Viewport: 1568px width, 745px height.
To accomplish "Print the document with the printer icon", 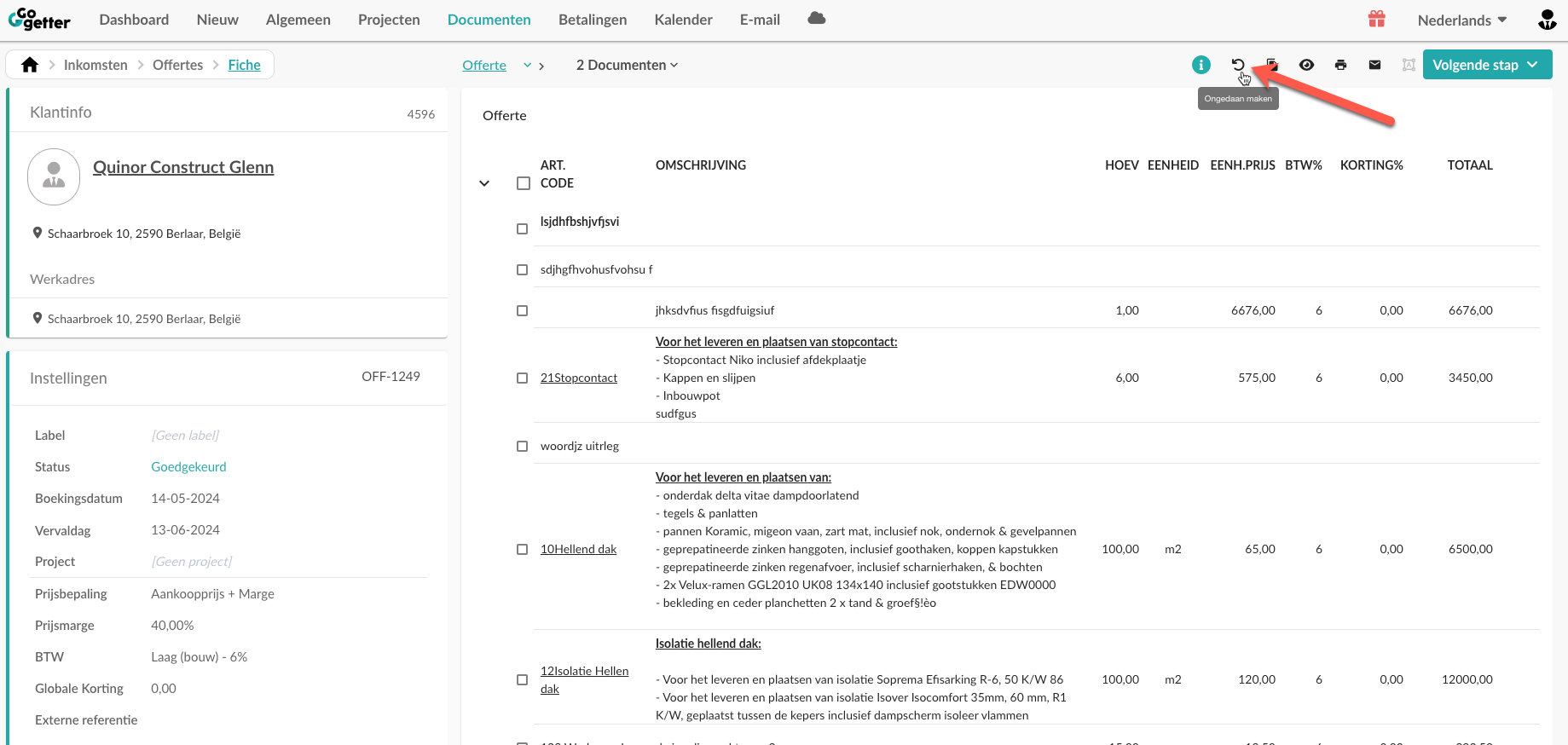I will tap(1340, 65).
